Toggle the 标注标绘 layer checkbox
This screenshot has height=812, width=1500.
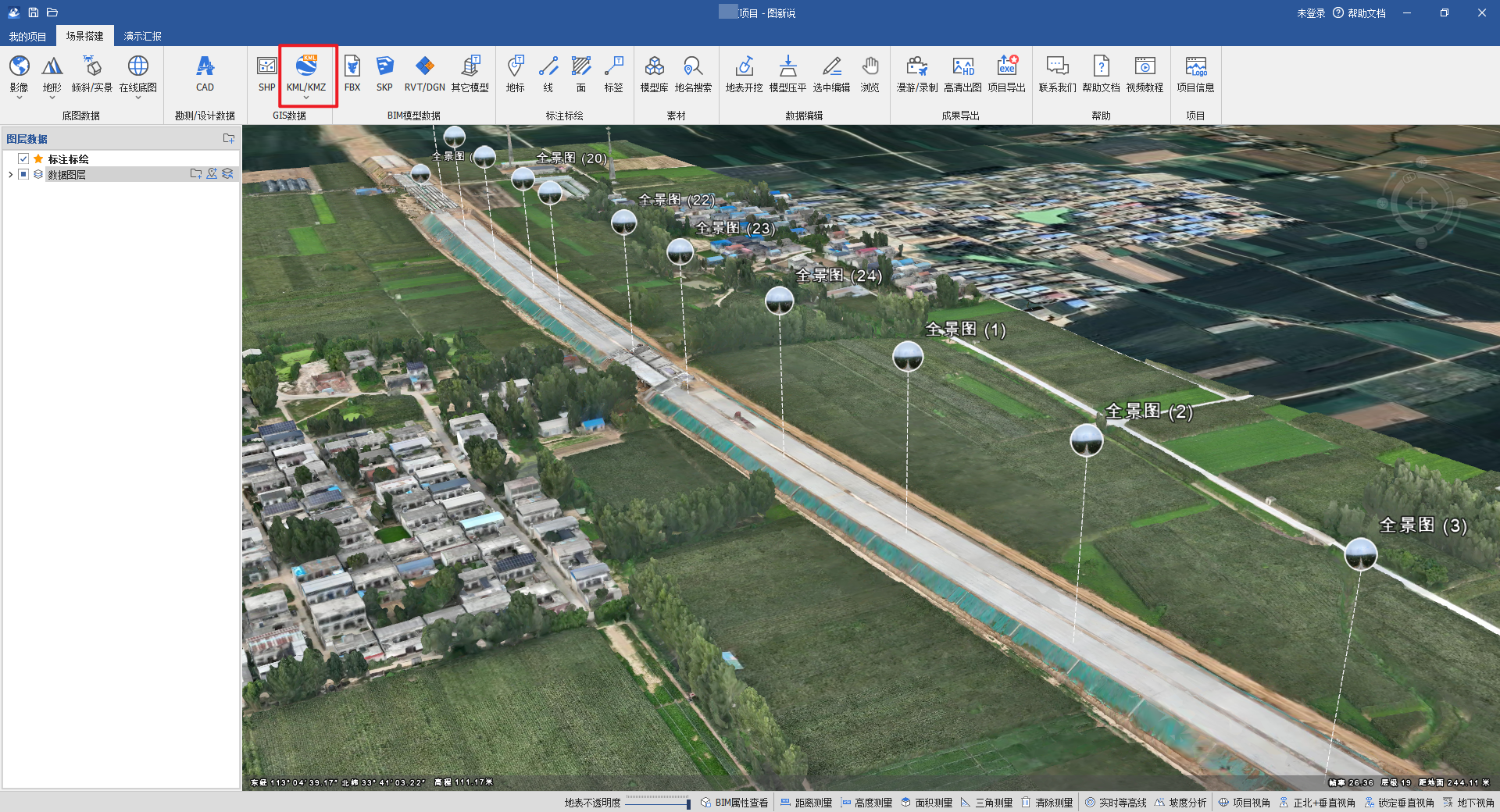[x=23, y=158]
